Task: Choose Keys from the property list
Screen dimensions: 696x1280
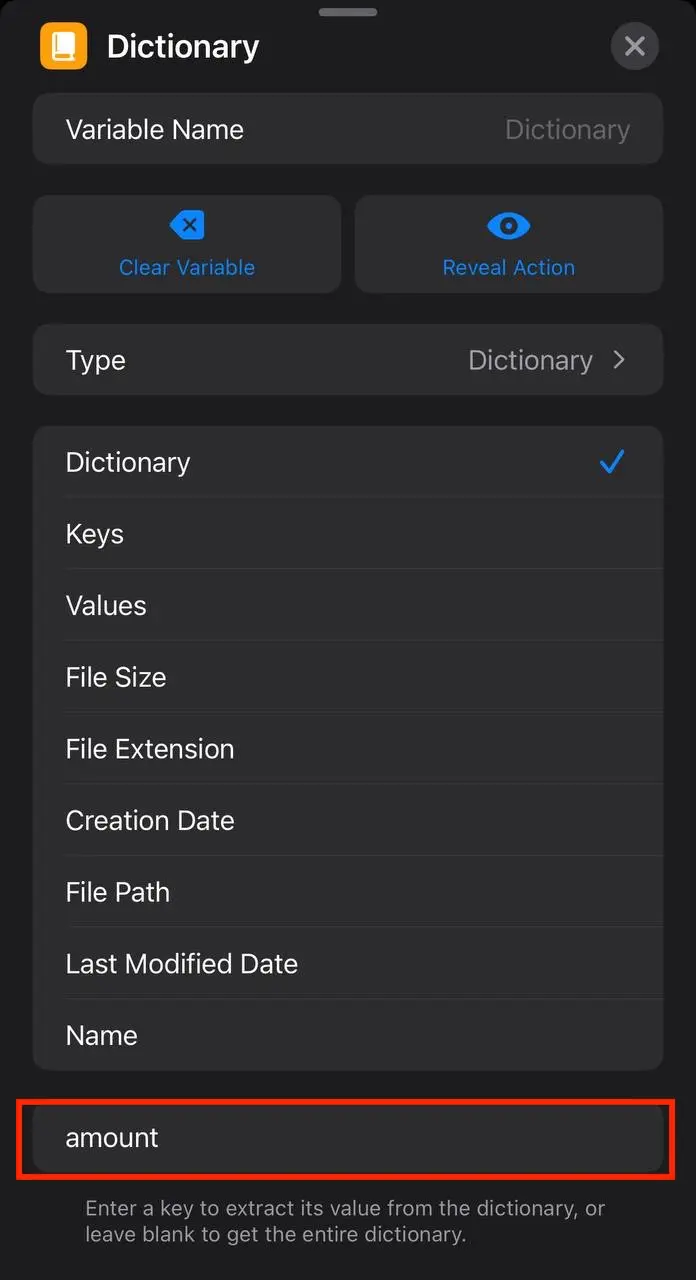Action: click(x=347, y=534)
